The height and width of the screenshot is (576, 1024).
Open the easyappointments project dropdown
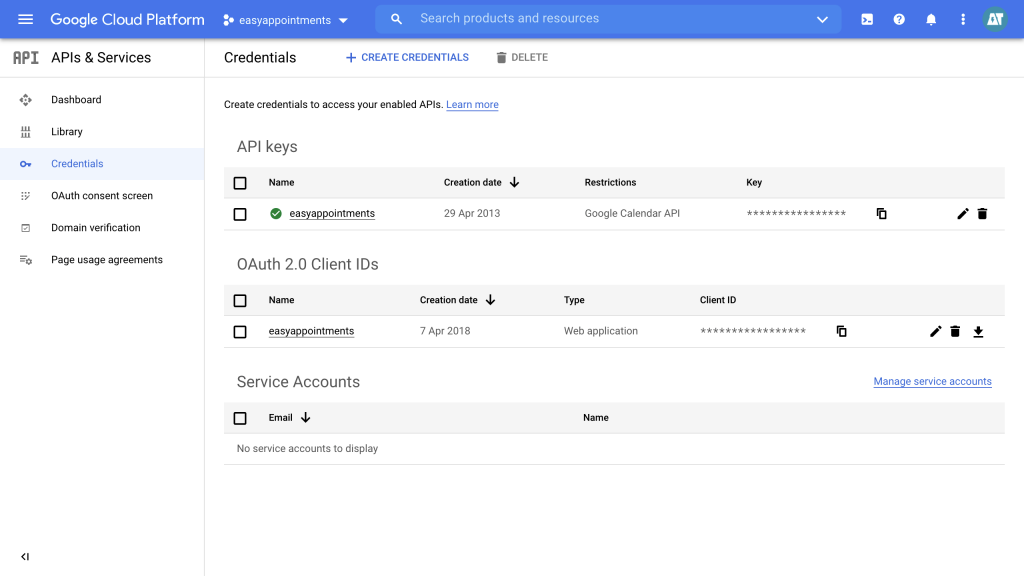pos(285,20)
